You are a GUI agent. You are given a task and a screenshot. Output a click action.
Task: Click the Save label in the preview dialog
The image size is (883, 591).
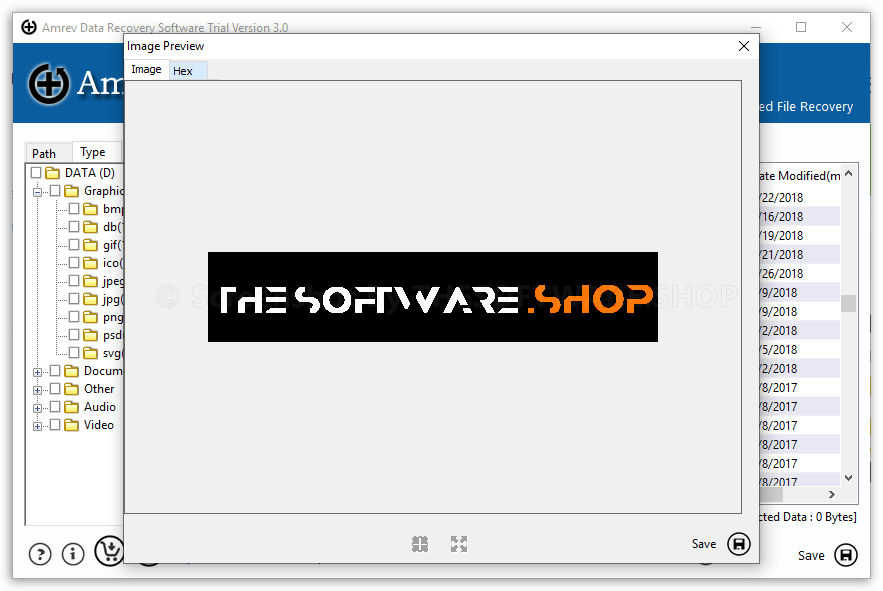(x=704, y=544)
